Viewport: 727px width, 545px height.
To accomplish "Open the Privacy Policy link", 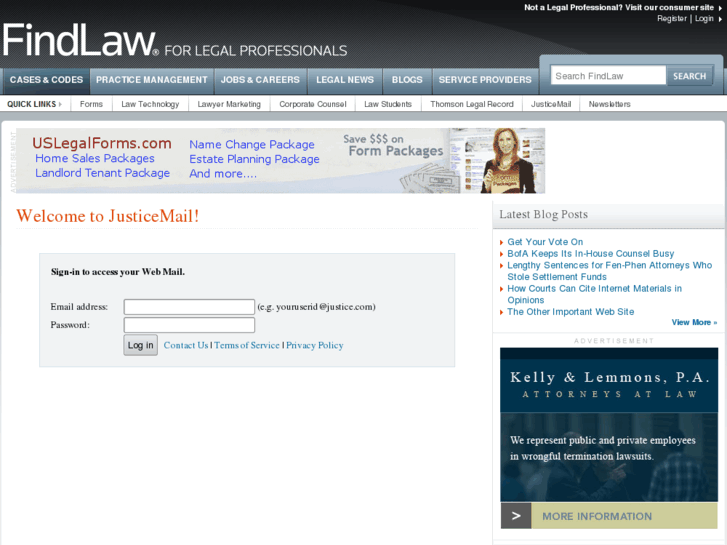I will point(315,345).
